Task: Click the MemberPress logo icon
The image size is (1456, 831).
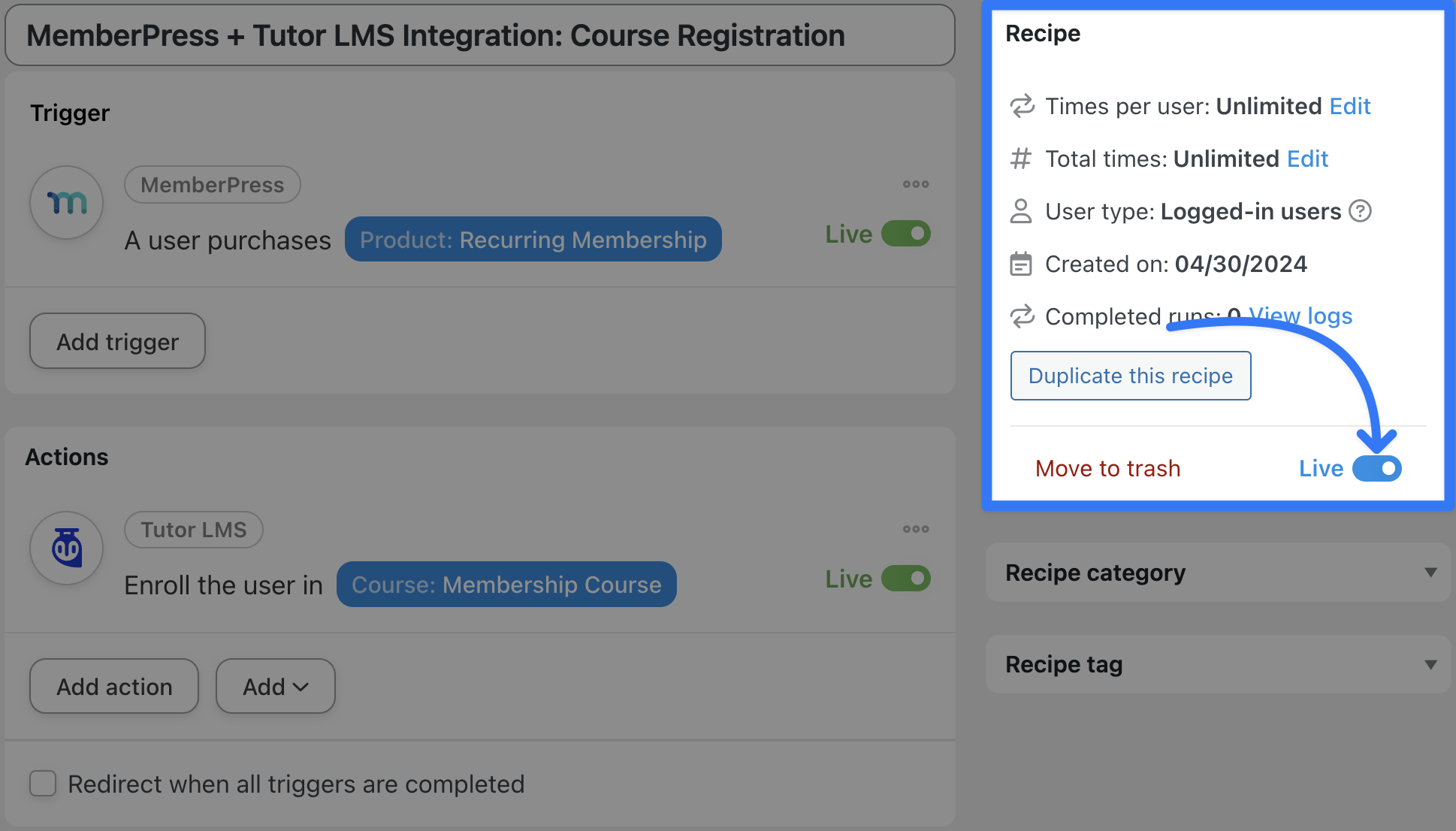Action: tap(67, 202)
